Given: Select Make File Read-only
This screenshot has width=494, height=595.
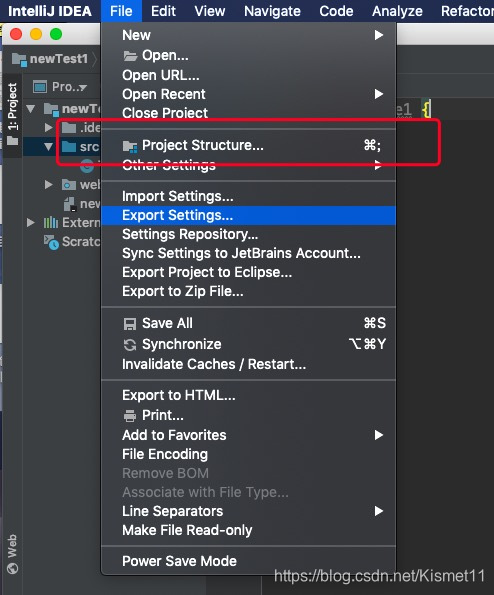Looking at the screenshot, I should (249, 530).
